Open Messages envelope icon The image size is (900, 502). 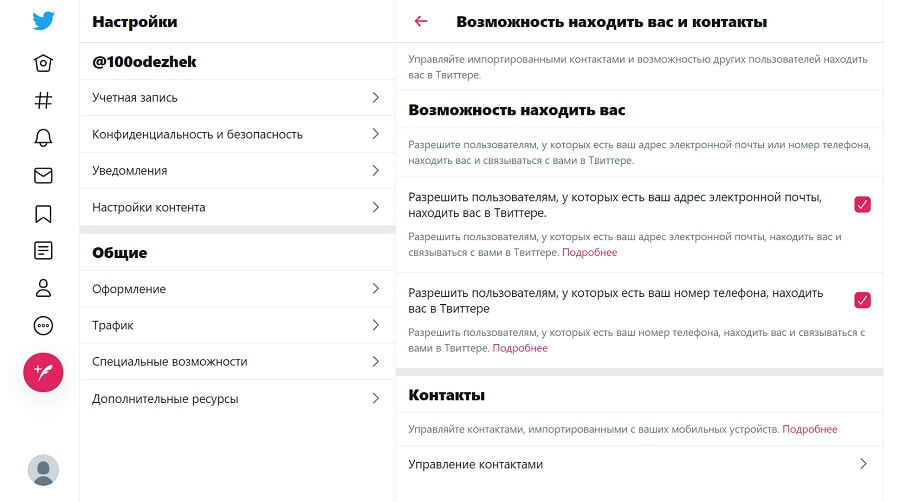tap(43, 176)
